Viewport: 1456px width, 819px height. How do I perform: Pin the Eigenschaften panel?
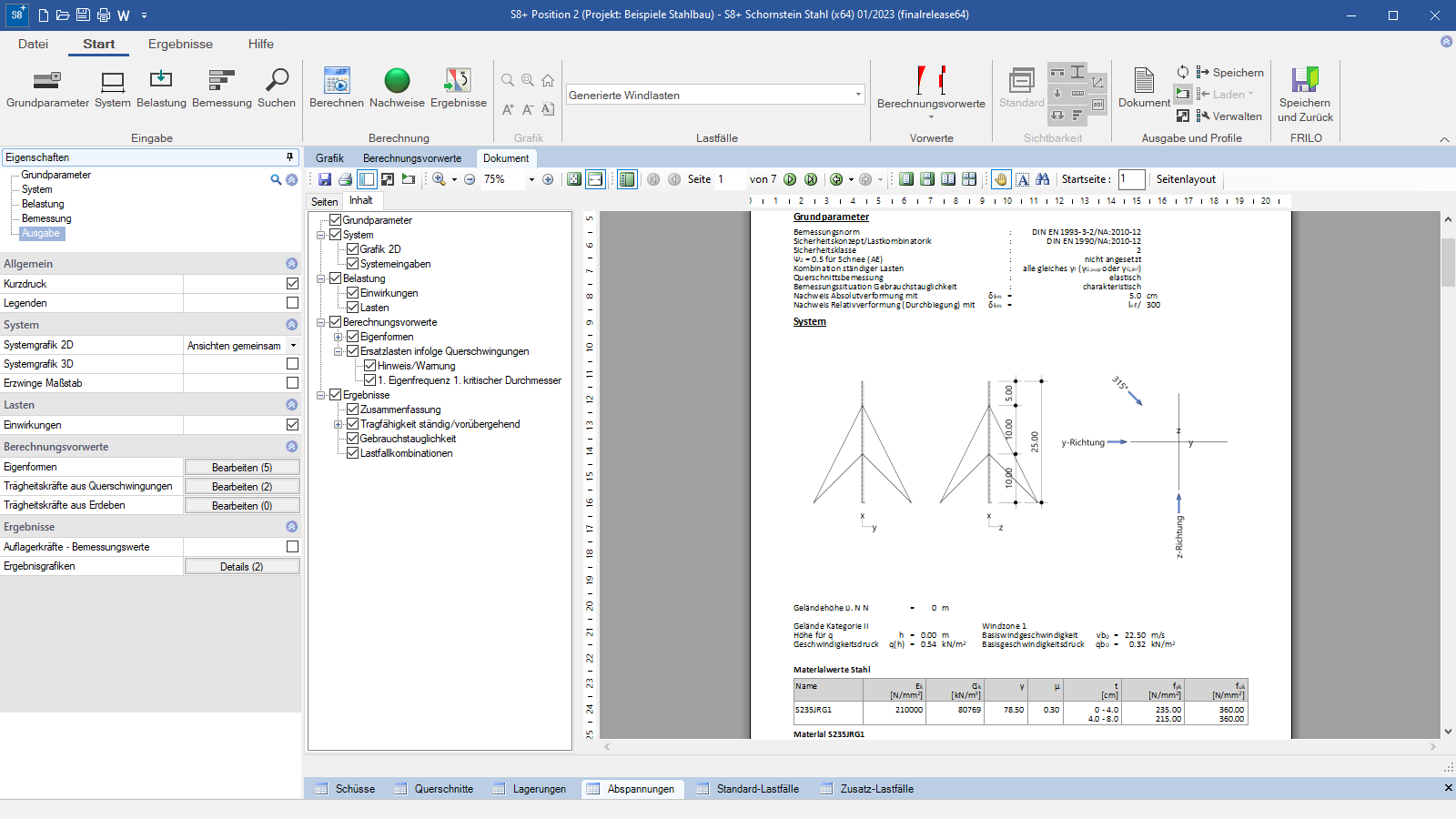click(x=290, y=157)
